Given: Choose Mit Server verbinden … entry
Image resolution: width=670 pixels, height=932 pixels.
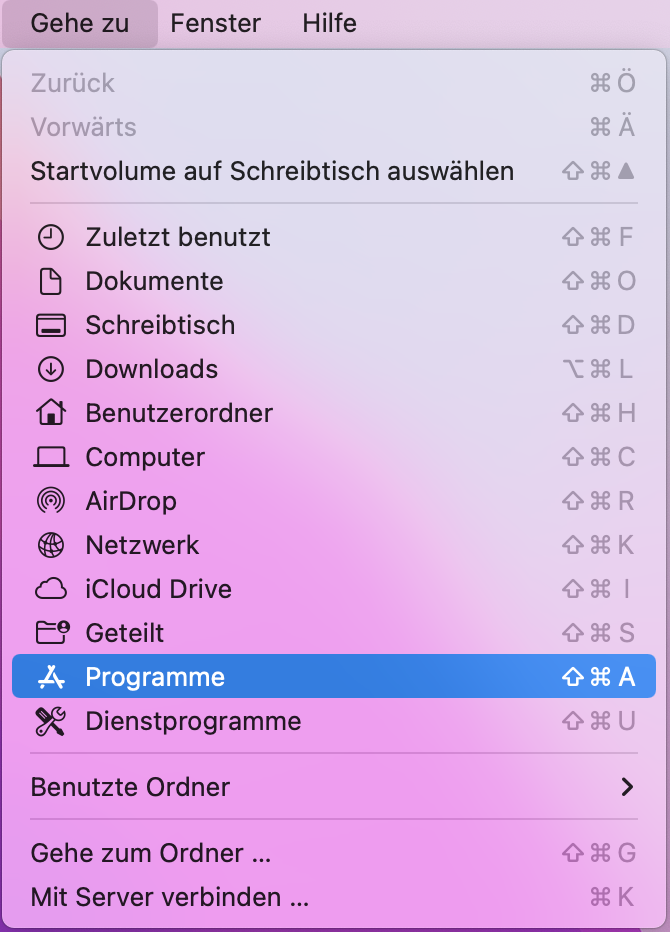Looking at the screenshot, I should pyautogui.click(x=170, y=897).
